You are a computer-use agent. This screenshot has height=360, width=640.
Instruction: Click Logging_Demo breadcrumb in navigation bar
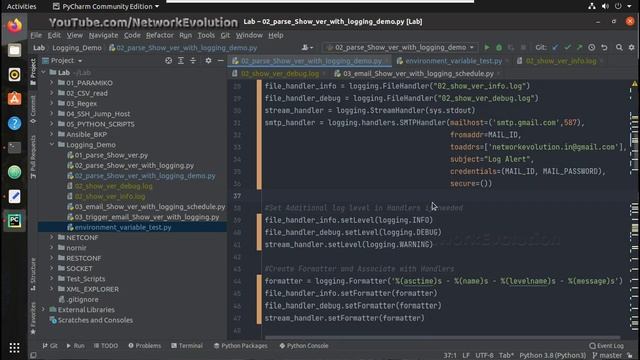77,48
